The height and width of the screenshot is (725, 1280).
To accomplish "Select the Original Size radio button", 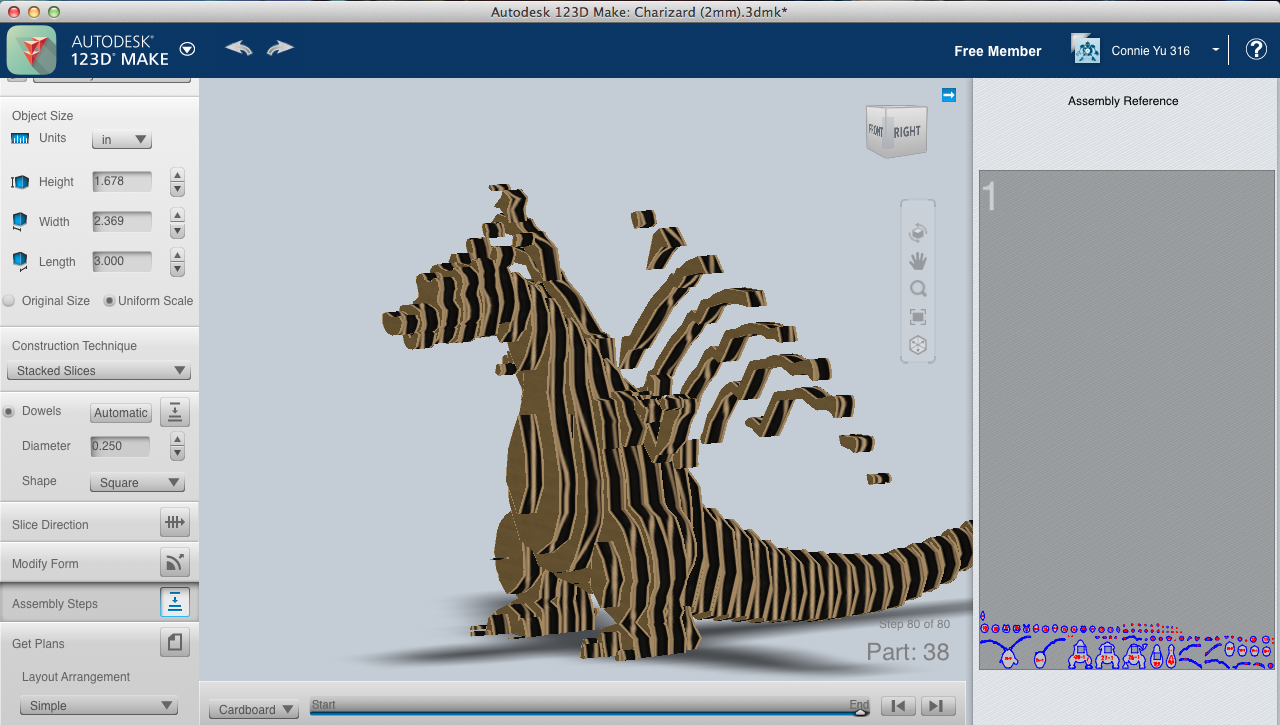I will (x=9, y=301).
